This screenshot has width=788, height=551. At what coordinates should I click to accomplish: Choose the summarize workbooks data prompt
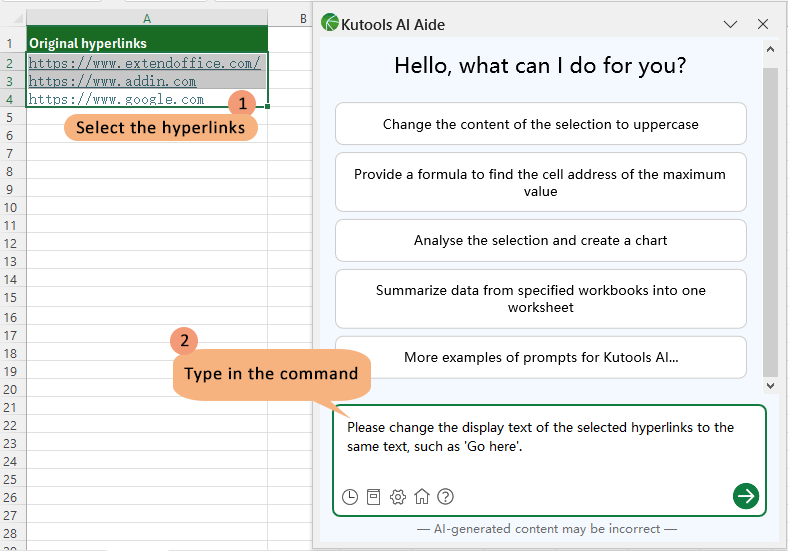[540, 298]
